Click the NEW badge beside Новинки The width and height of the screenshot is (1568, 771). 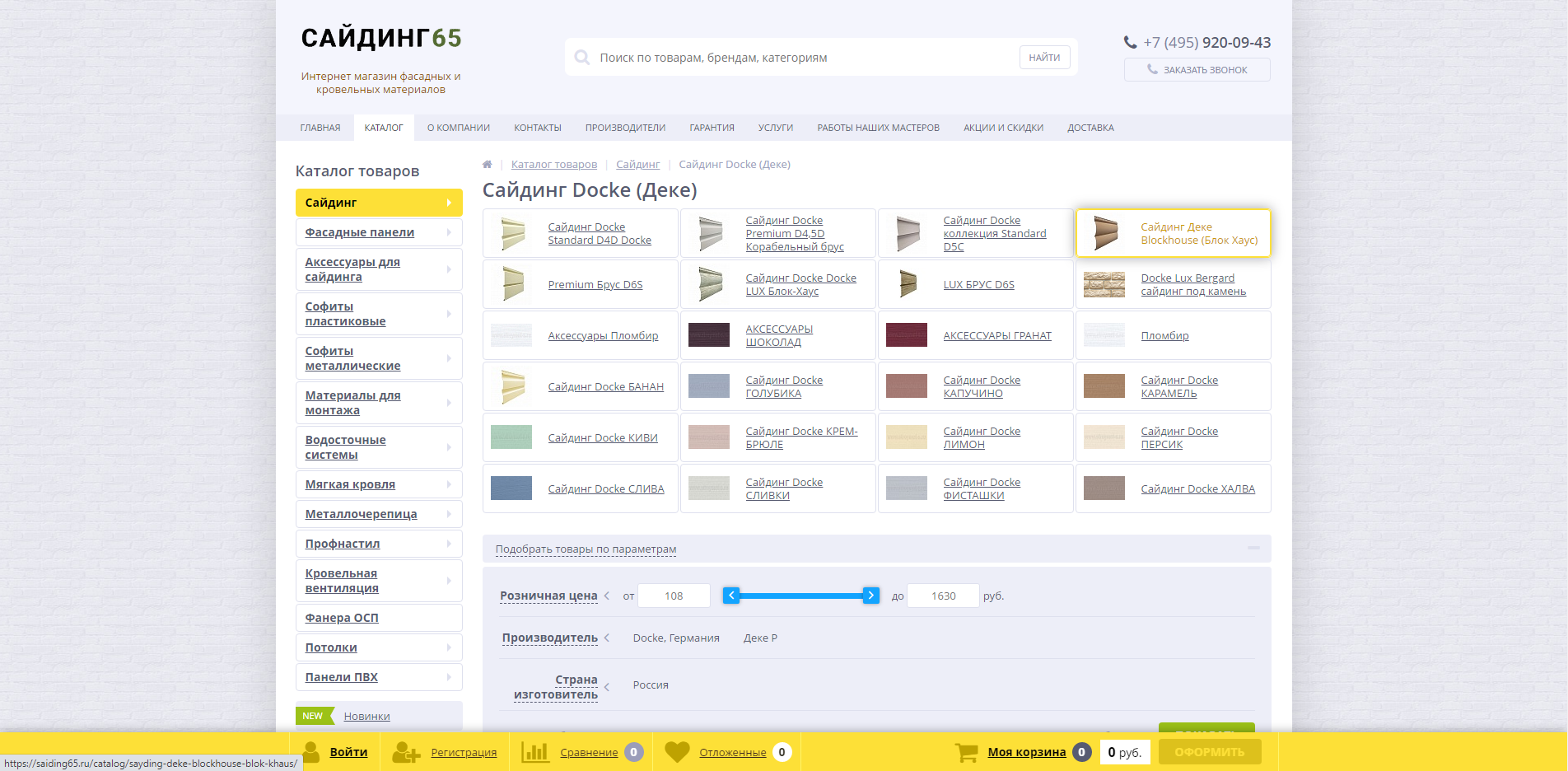tap(314, 716)
